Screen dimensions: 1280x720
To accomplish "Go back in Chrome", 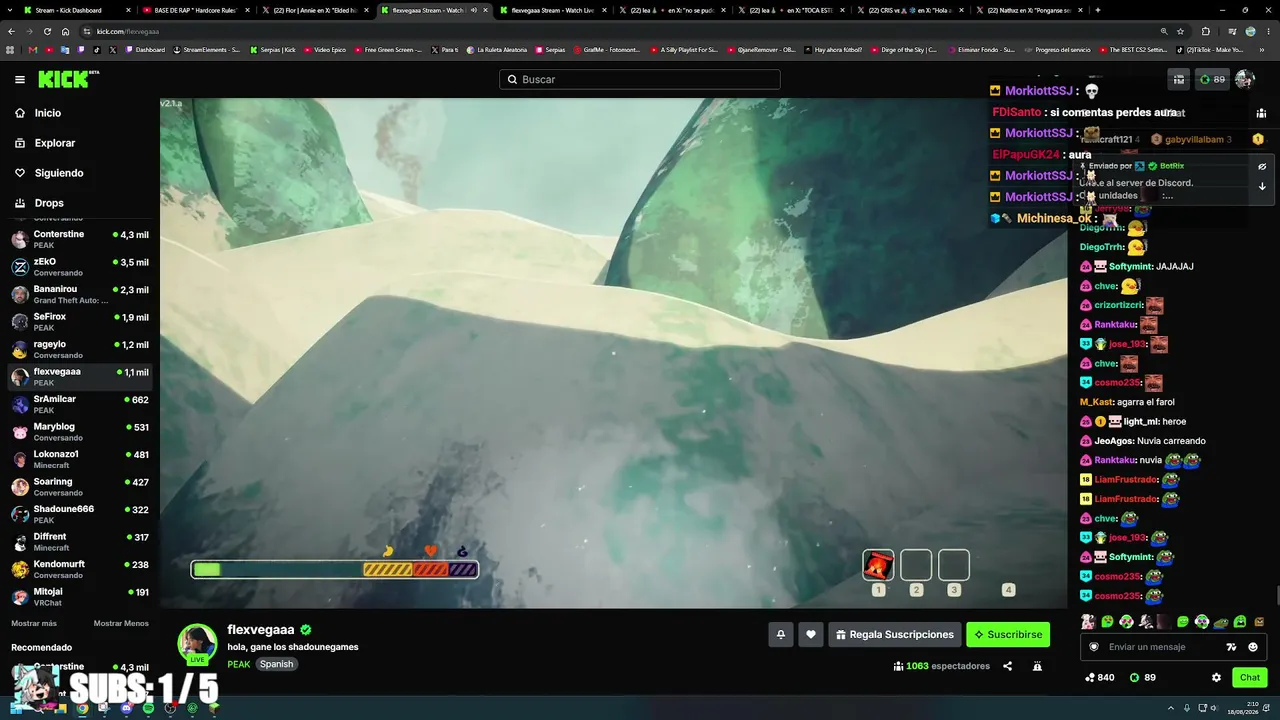I will 12,31.
